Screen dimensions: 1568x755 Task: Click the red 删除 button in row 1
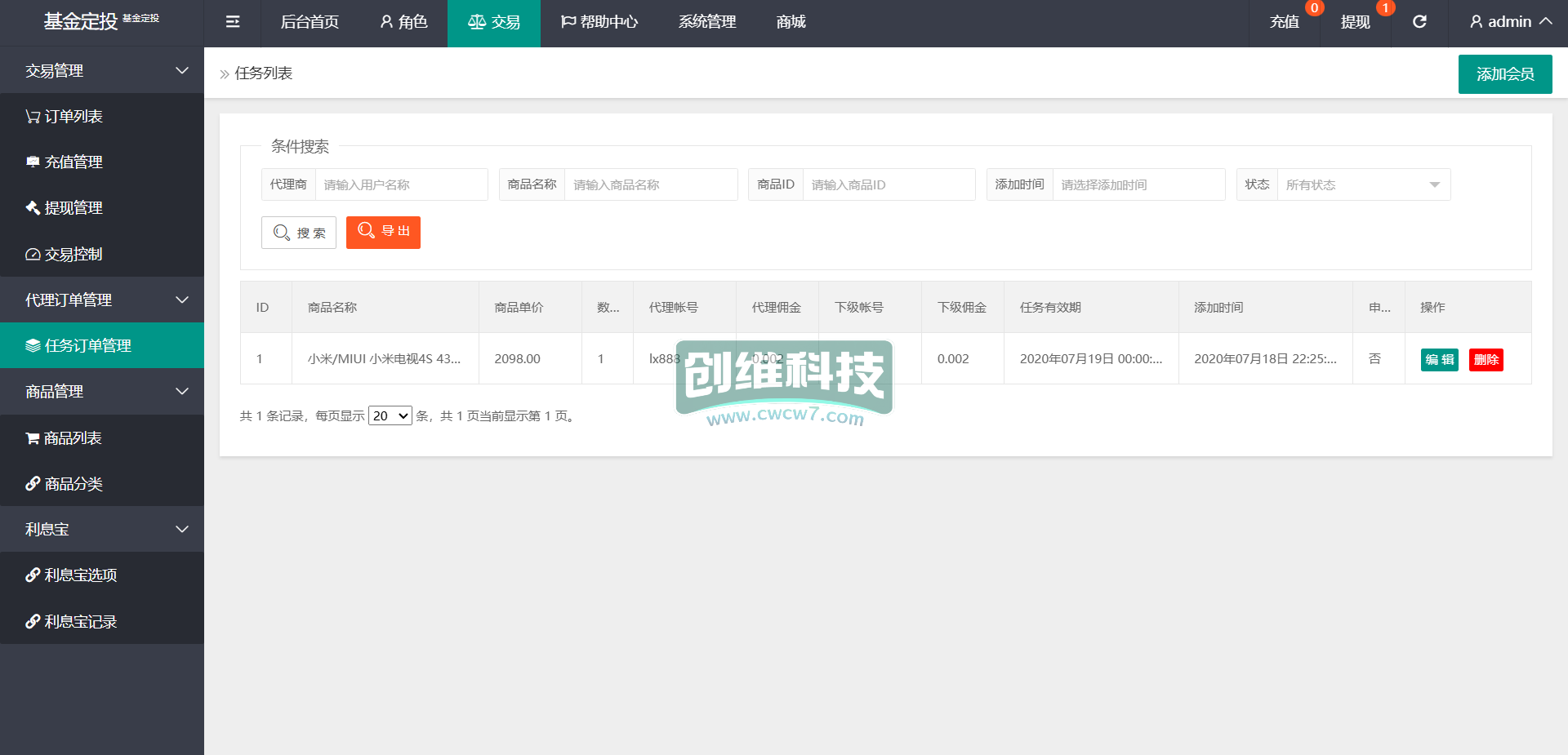(x=1486, y=360)
